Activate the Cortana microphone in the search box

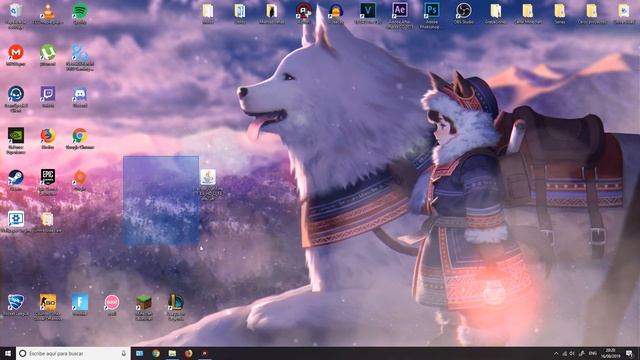124,353
